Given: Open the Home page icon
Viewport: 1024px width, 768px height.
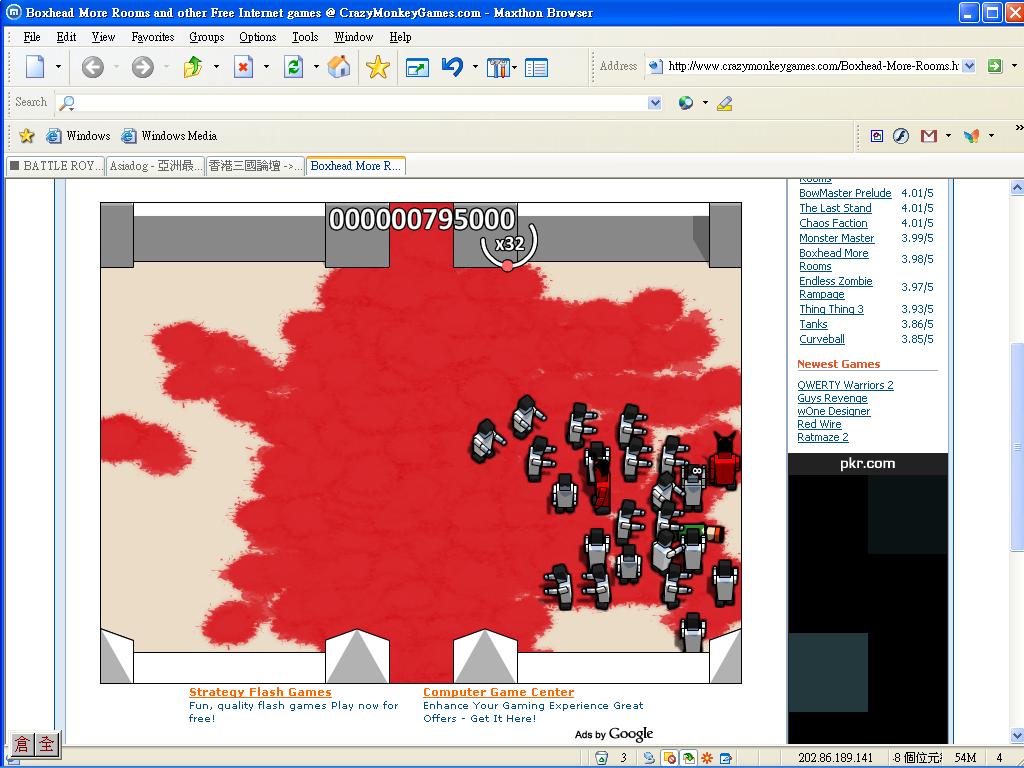Looking at the screenshot, I should tap(339, 67).
